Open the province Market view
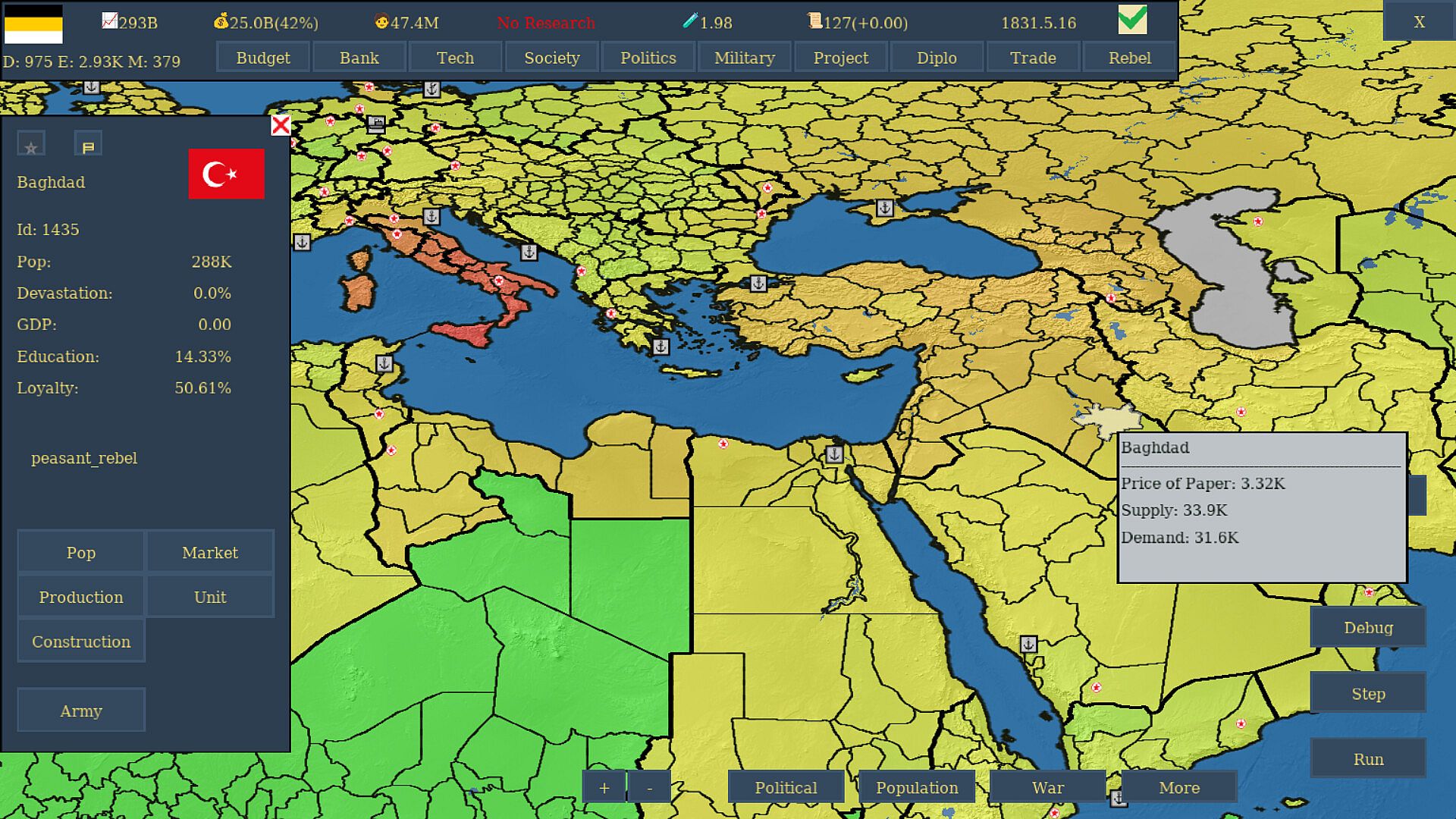The height and width of the screenshot is (819, 1456). coord(209,552)
